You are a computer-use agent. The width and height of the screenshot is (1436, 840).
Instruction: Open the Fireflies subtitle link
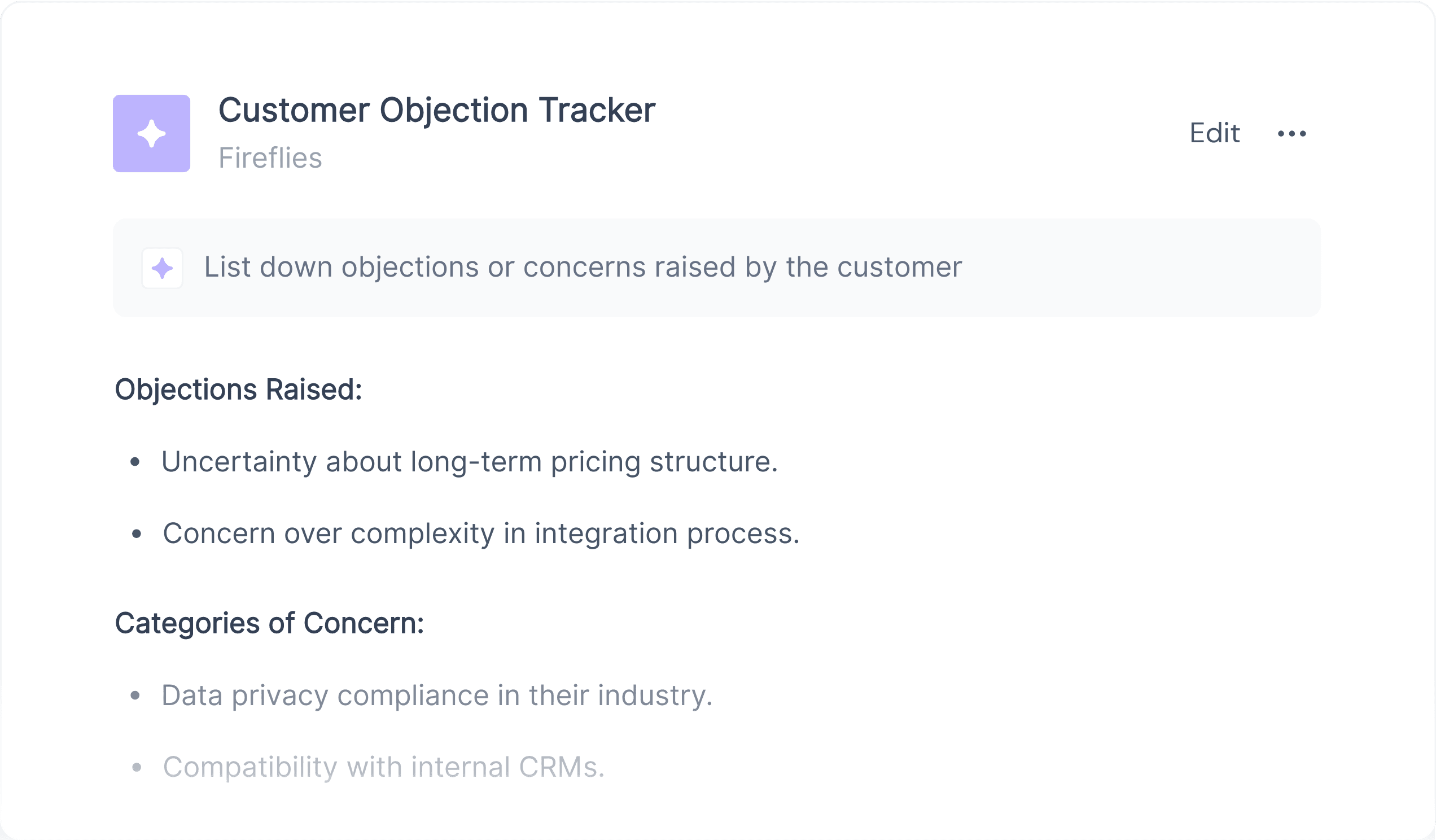[270, 158]
